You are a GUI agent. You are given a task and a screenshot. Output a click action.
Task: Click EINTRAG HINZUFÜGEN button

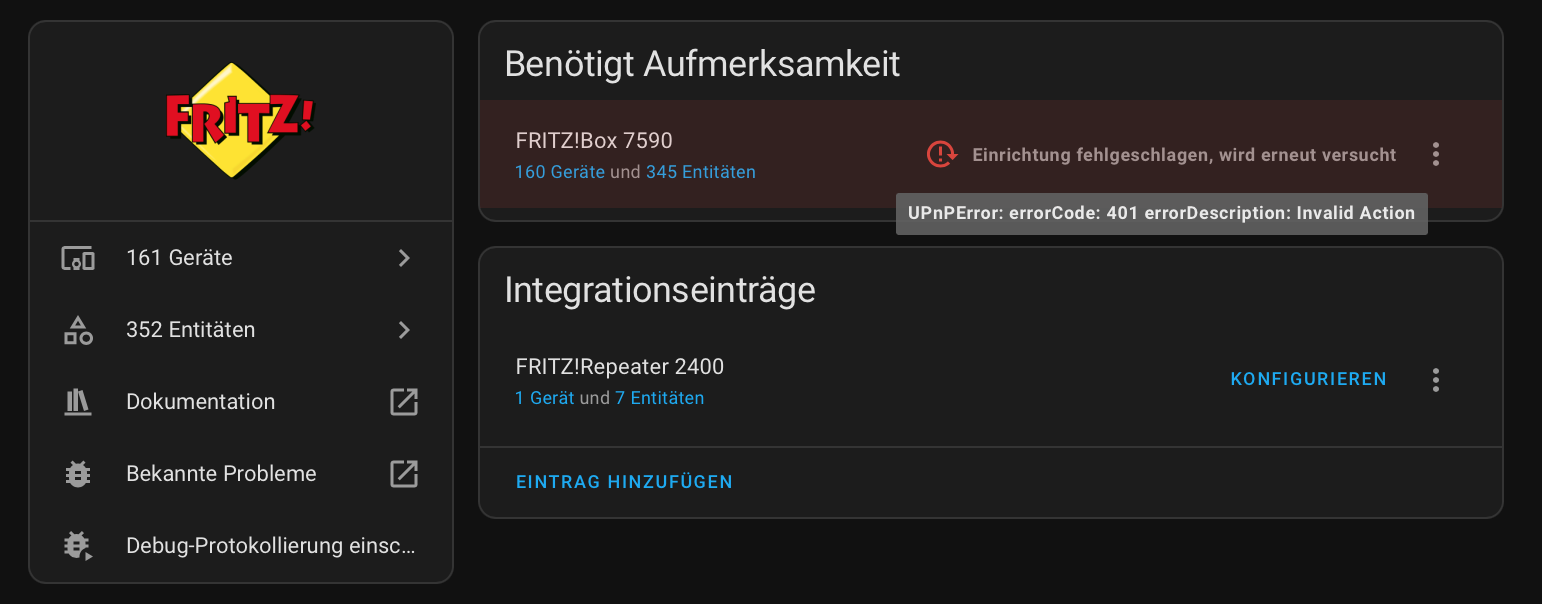click(x=624, y=482)
